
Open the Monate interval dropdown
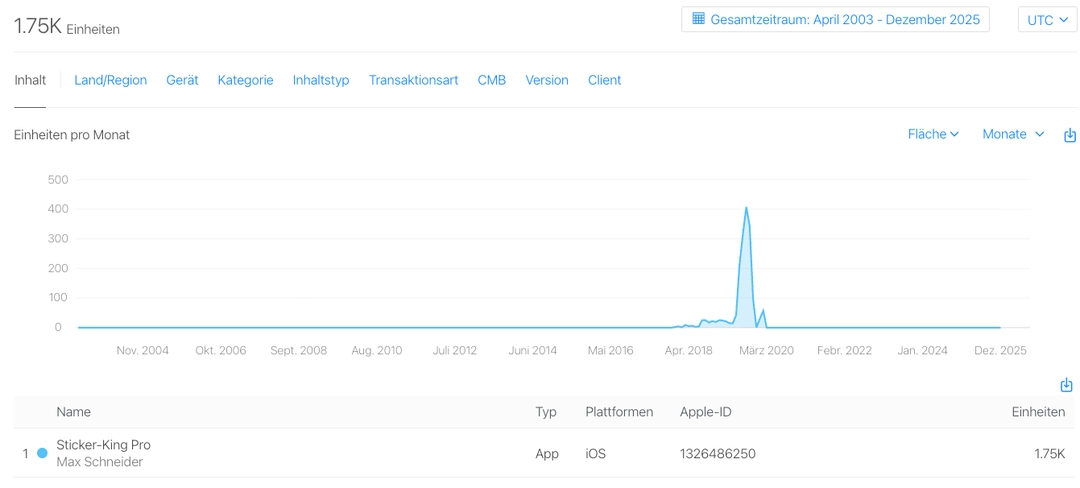pyautogui.click(x=1012, y=134)
